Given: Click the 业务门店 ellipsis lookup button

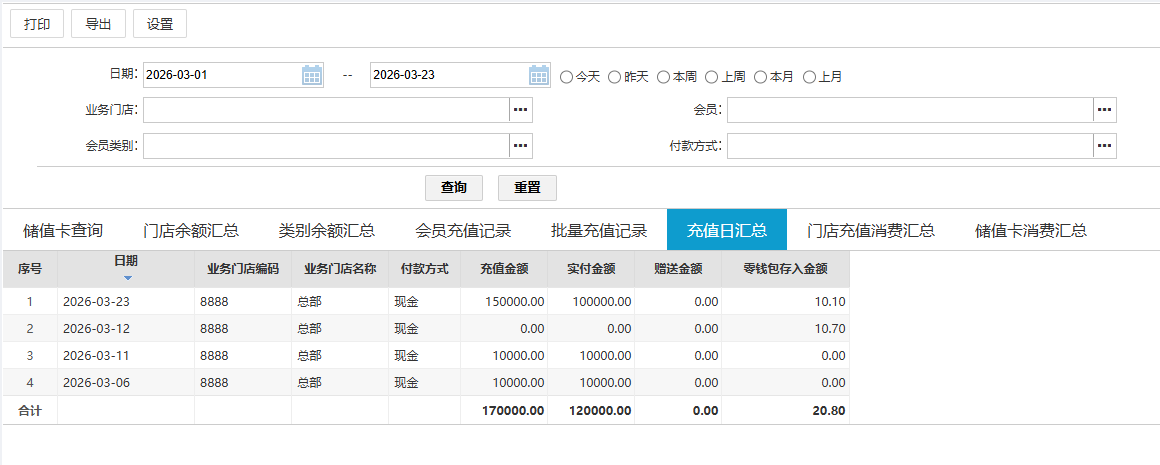Looking at the screenshot, I should (x=520, y=110).
